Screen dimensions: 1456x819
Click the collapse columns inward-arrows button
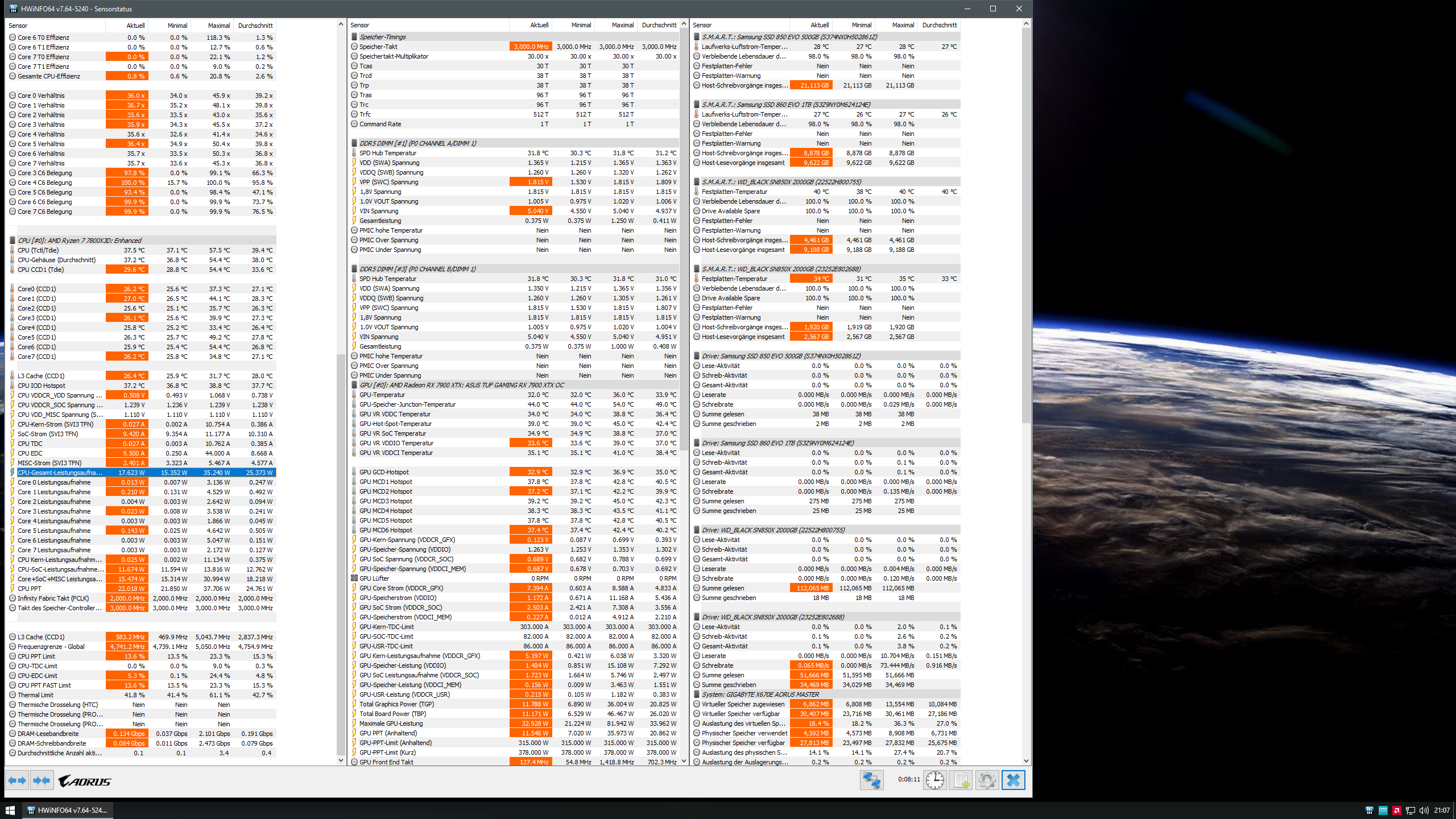coord(42,780)
